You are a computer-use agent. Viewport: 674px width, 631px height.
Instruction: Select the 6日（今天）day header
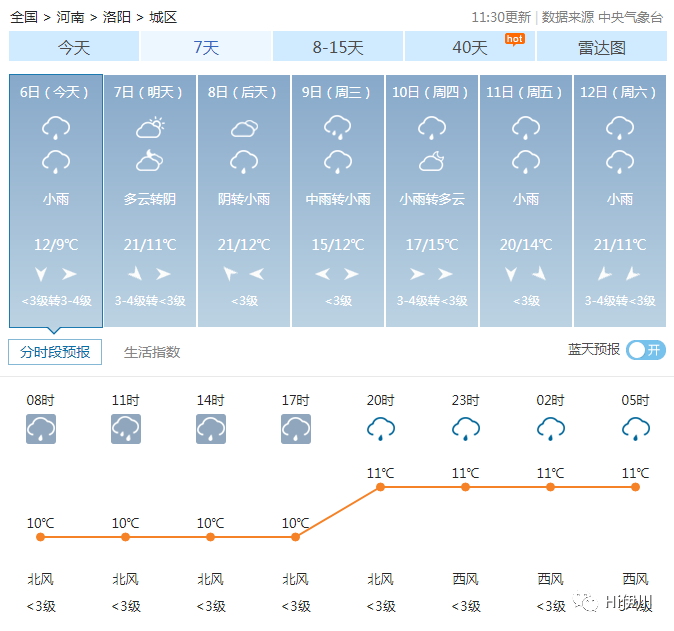(54, 92)
